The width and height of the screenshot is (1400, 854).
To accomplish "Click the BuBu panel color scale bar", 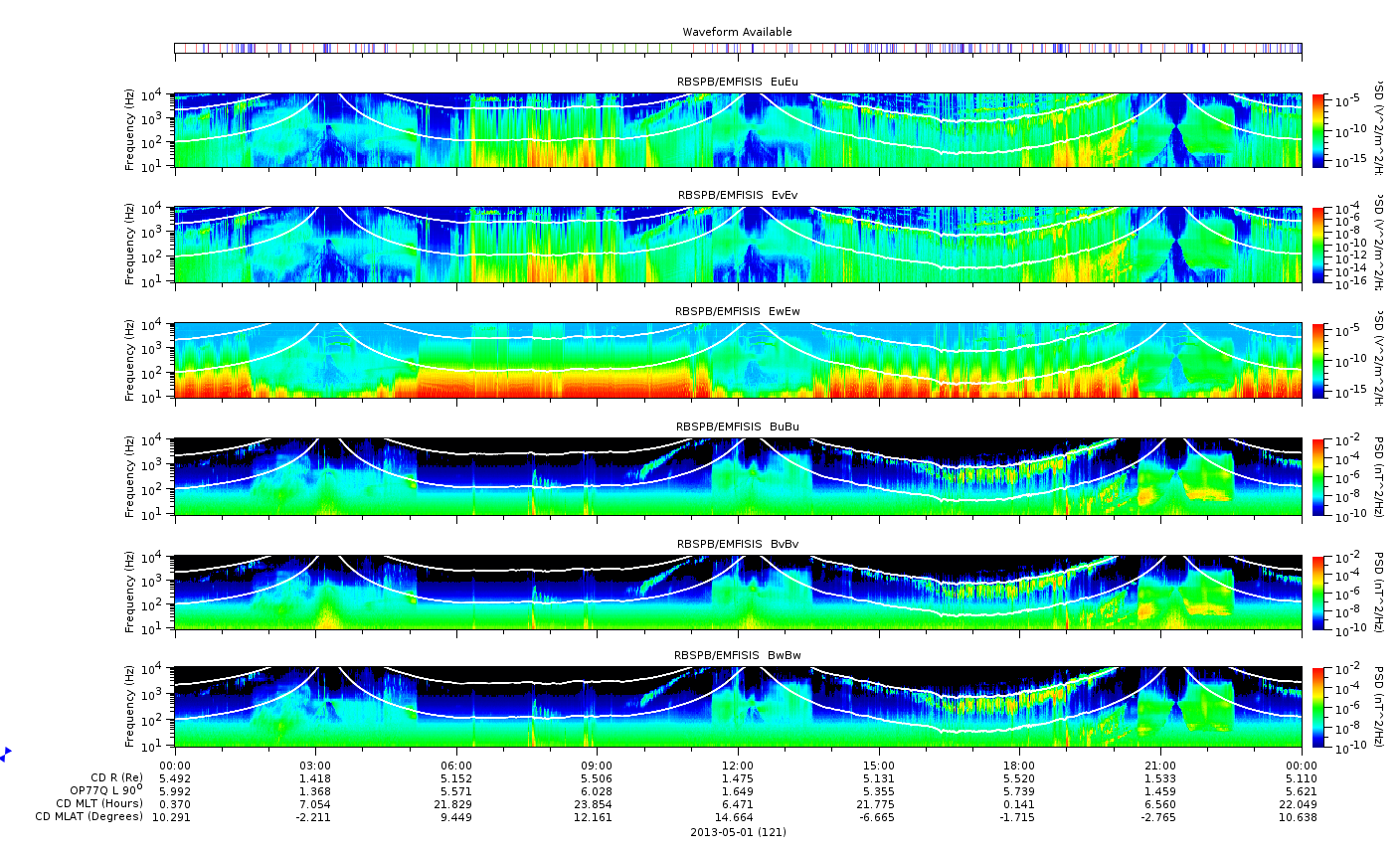I will point(1319,476).
